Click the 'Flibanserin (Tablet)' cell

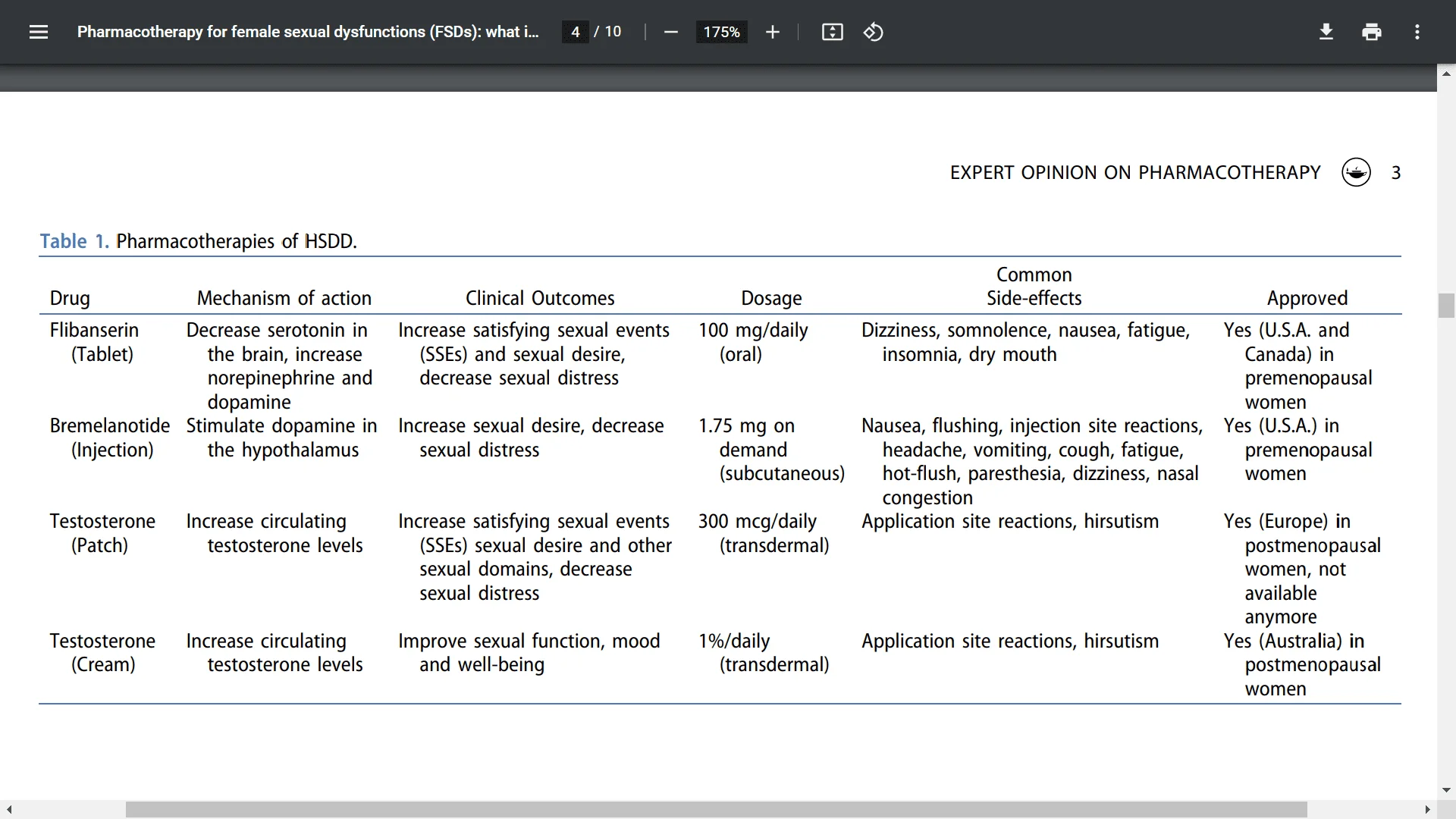94,342
